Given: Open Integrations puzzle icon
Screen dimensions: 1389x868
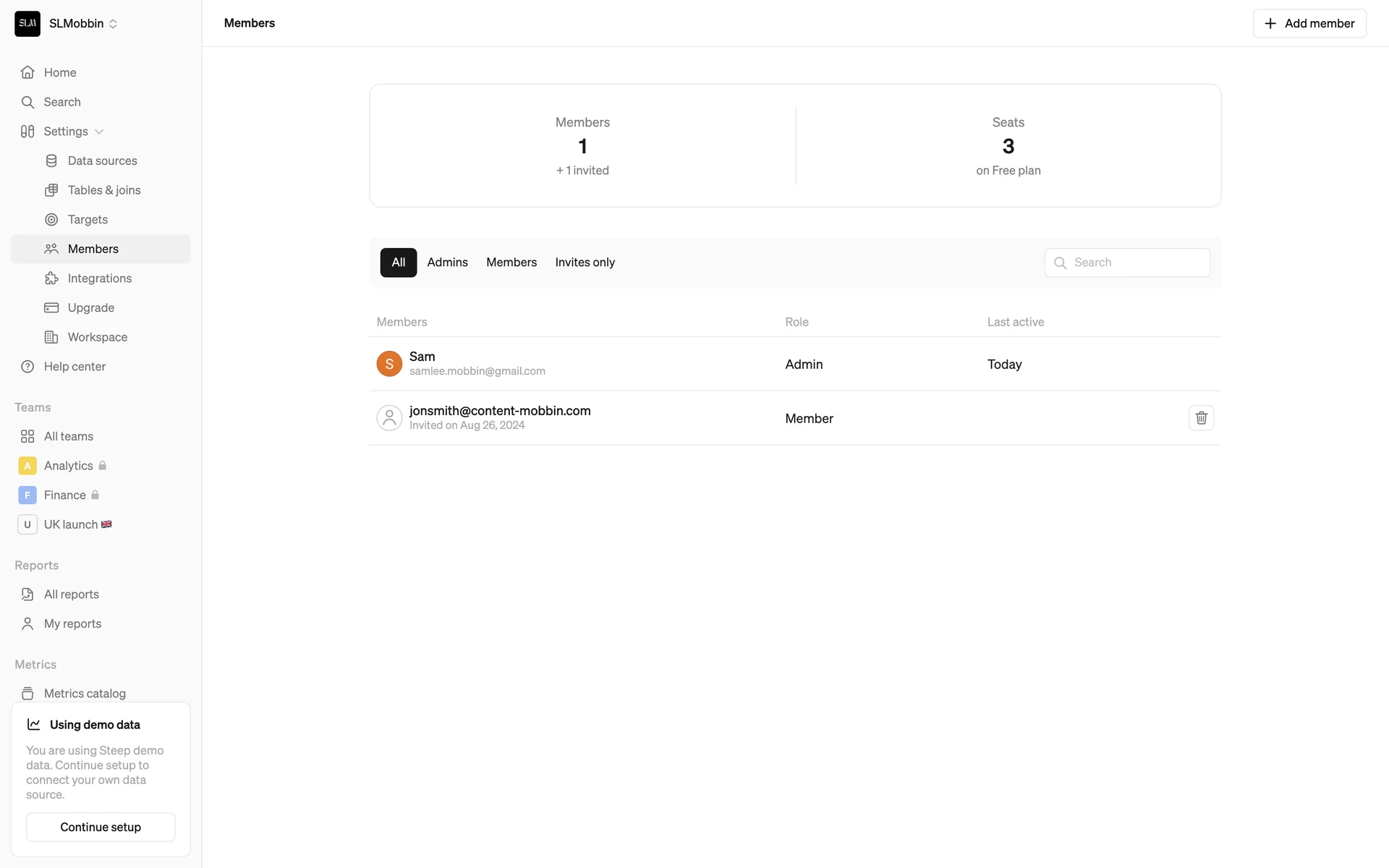Looking at the screenshot, I should 51,278.
